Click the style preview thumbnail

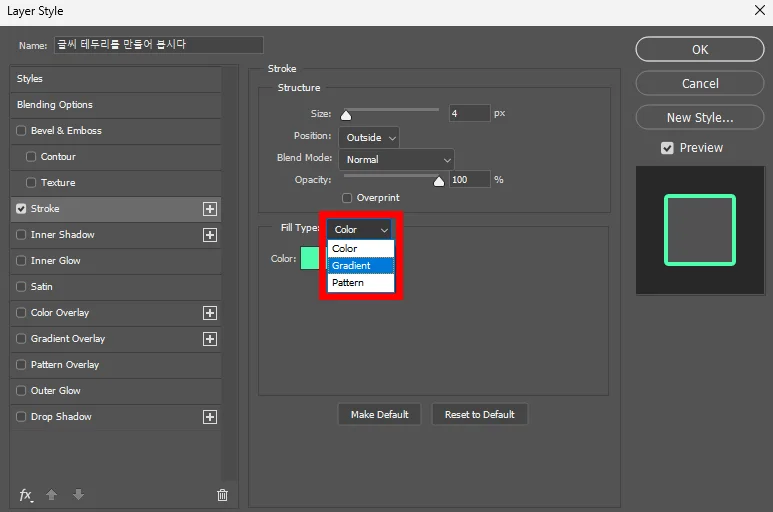[700, 230]
